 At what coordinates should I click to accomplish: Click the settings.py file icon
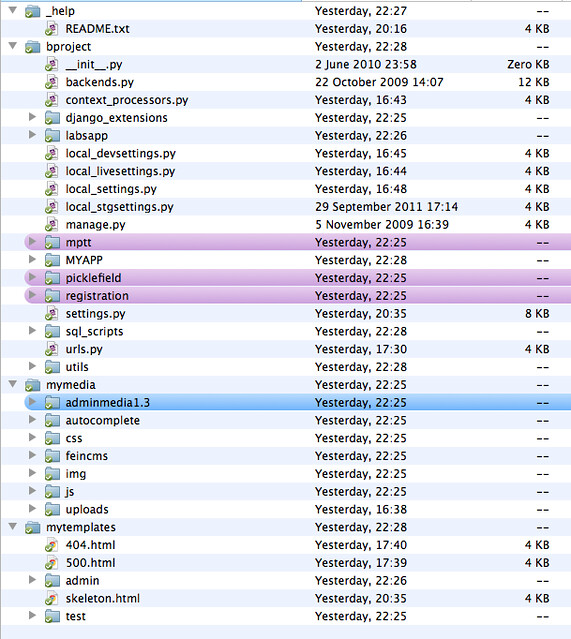(52, 313)
